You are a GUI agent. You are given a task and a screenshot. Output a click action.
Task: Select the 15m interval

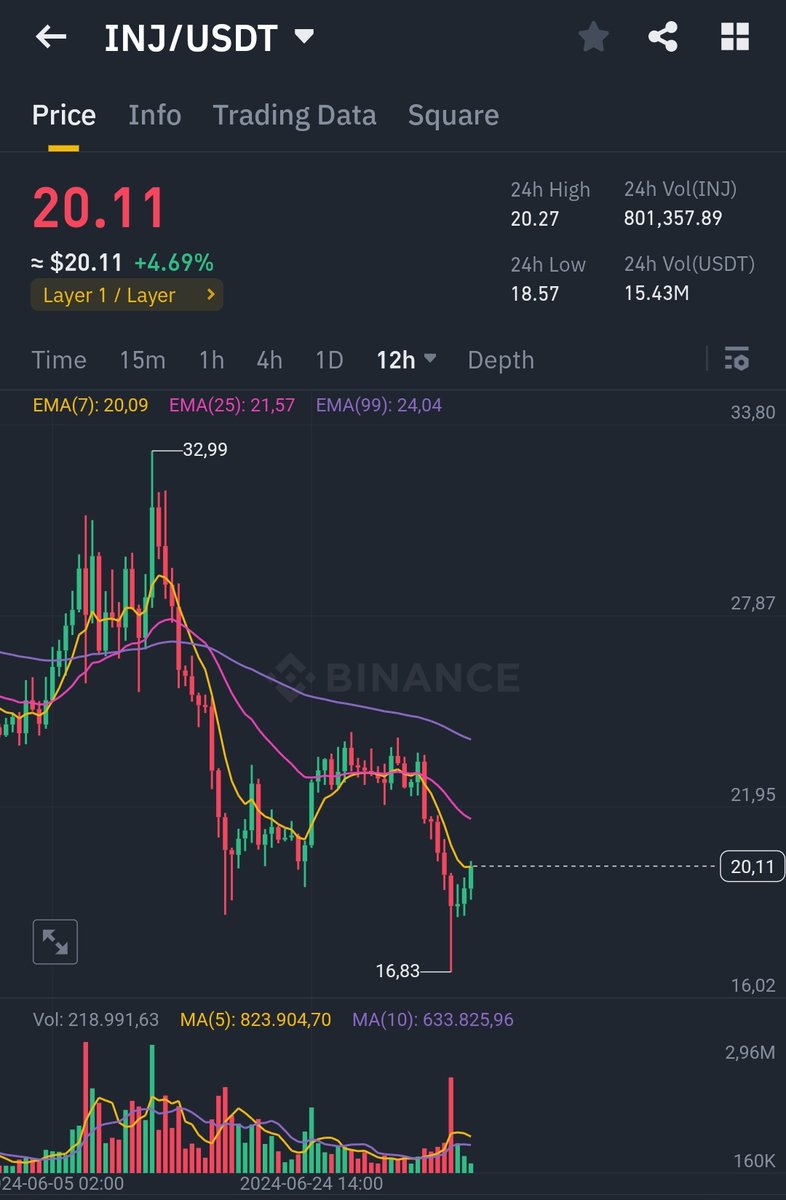(x=143, y=360)
